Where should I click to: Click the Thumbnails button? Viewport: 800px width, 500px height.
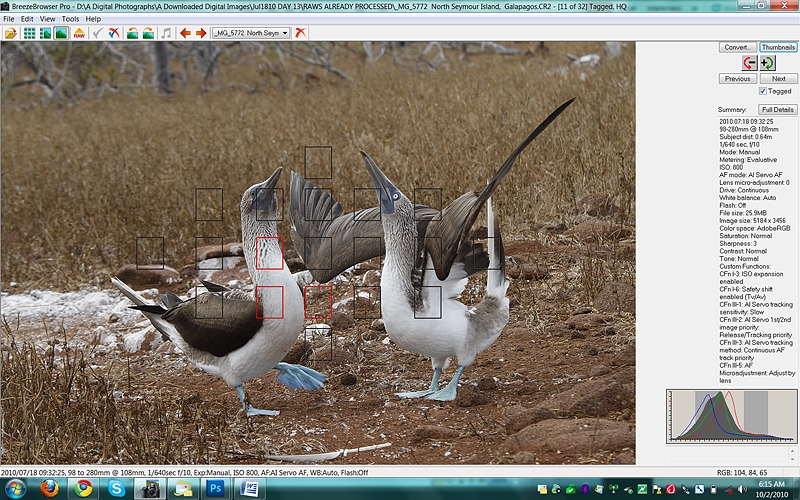click(x=778, y=47)
